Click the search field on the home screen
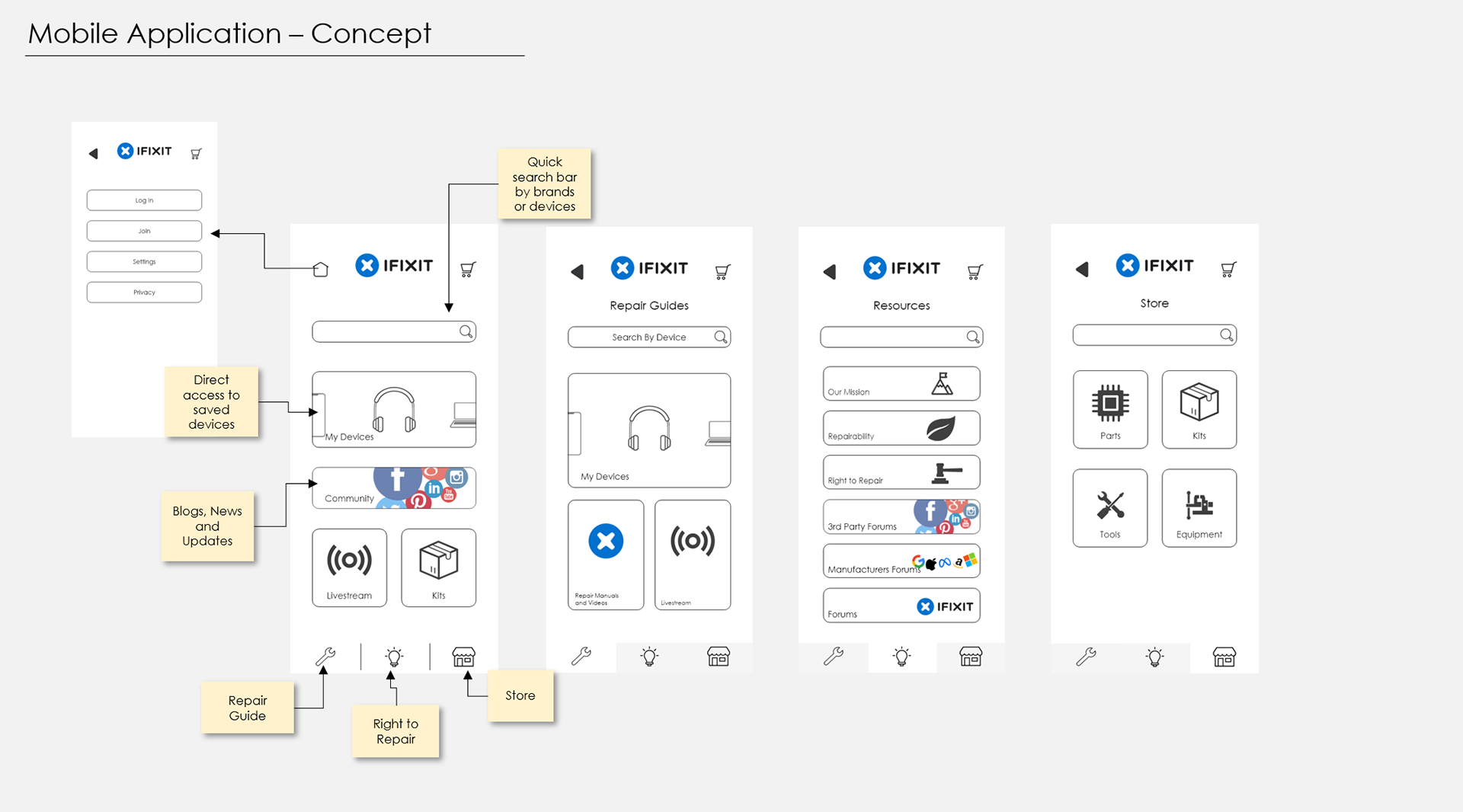Screen dimensions: 1463x812 click(394, 331)
